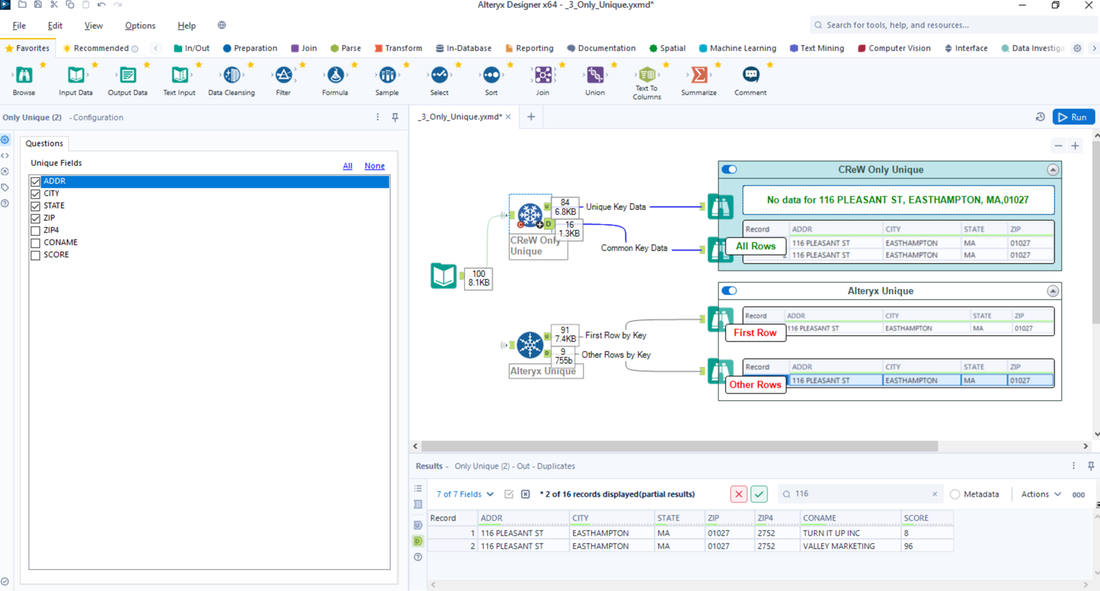Choose the Text Input tool
This screenshot has height=591, width=1100.
pyautogui.click(x=180, y=74)
